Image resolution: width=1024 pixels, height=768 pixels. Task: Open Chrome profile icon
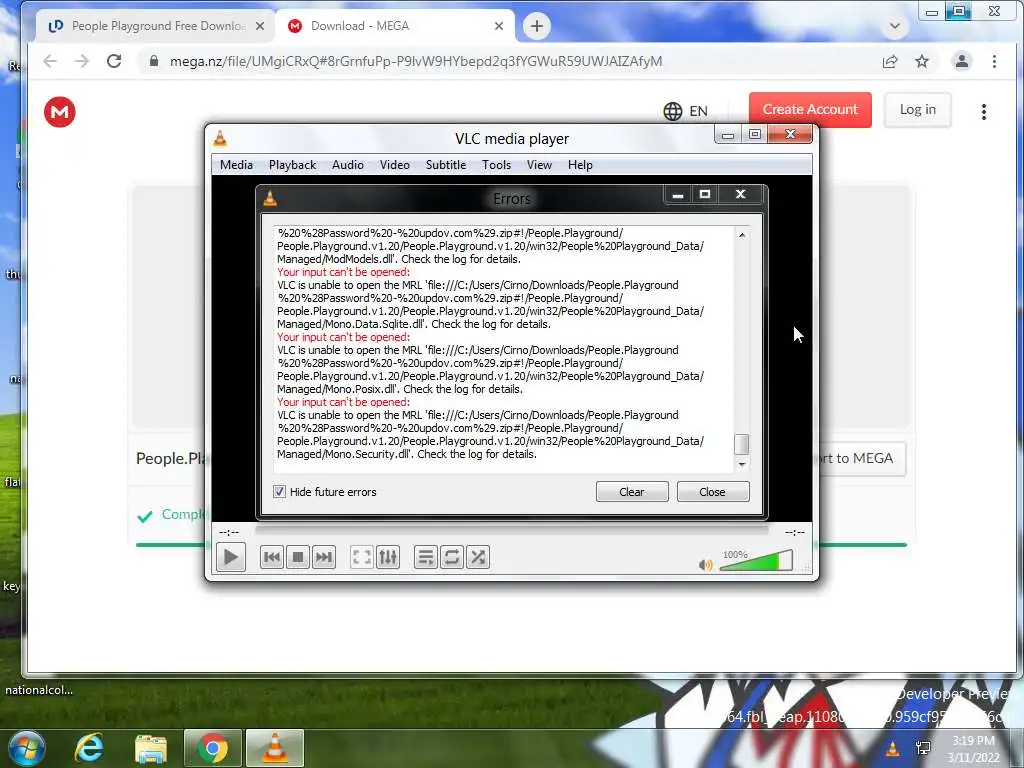click(962, 61)
